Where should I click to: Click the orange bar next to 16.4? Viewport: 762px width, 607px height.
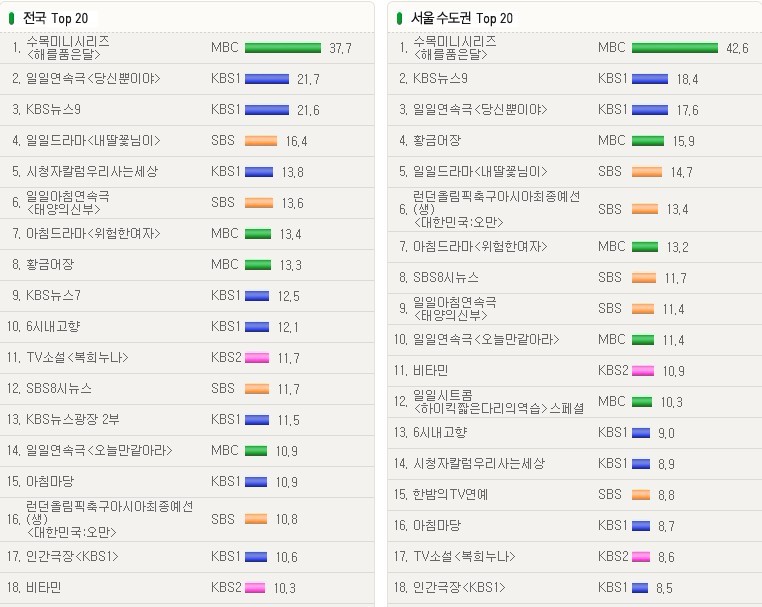[x=261, y=141]
